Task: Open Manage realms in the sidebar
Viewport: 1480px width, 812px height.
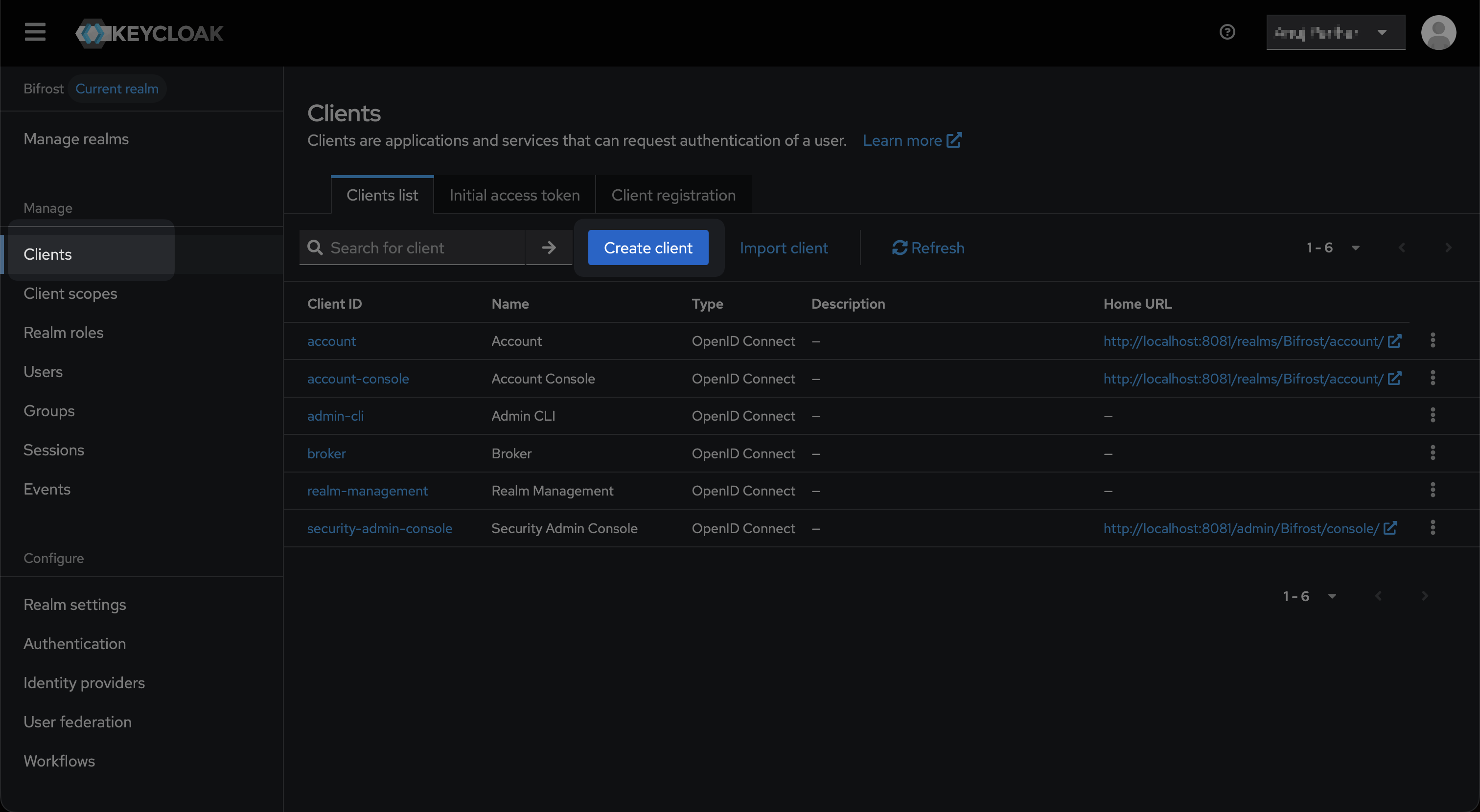Action: pos(76,139)
